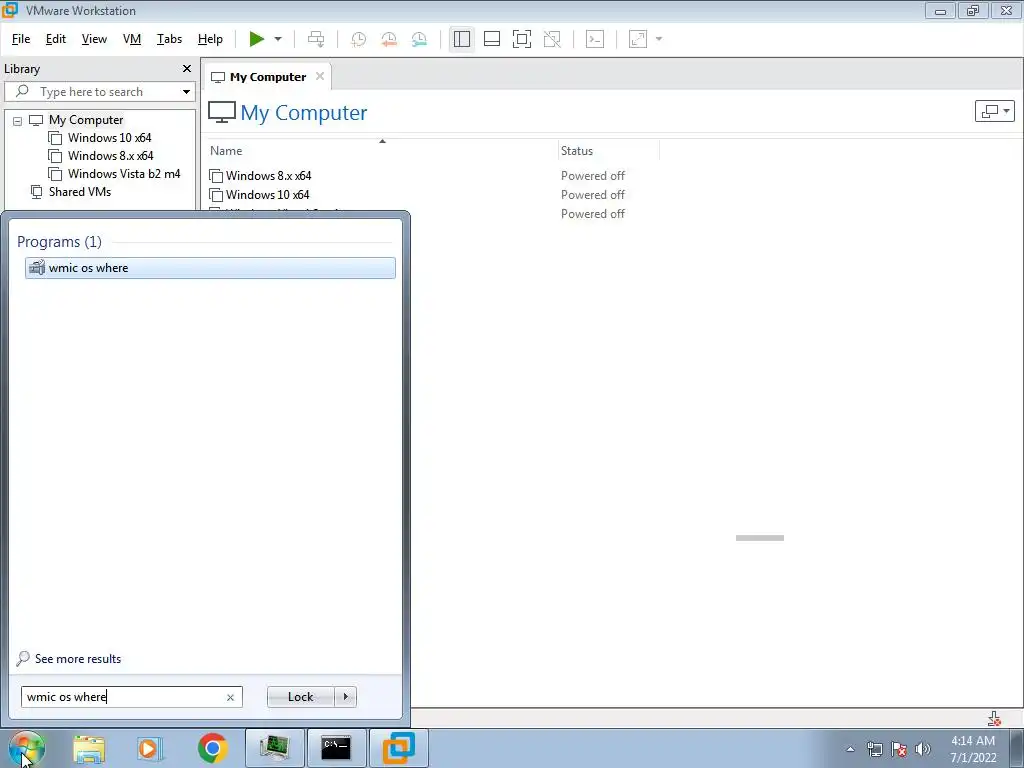Image resolution: width=1024 pixels, height=768 pixels.
Task: Open the console view icon
Action: click(595, 39)
